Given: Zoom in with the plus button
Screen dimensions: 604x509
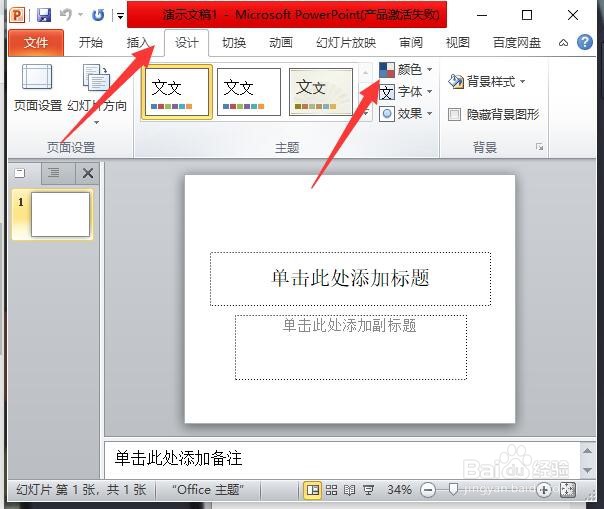Looking at the screenshot, I should click(544, 490).
